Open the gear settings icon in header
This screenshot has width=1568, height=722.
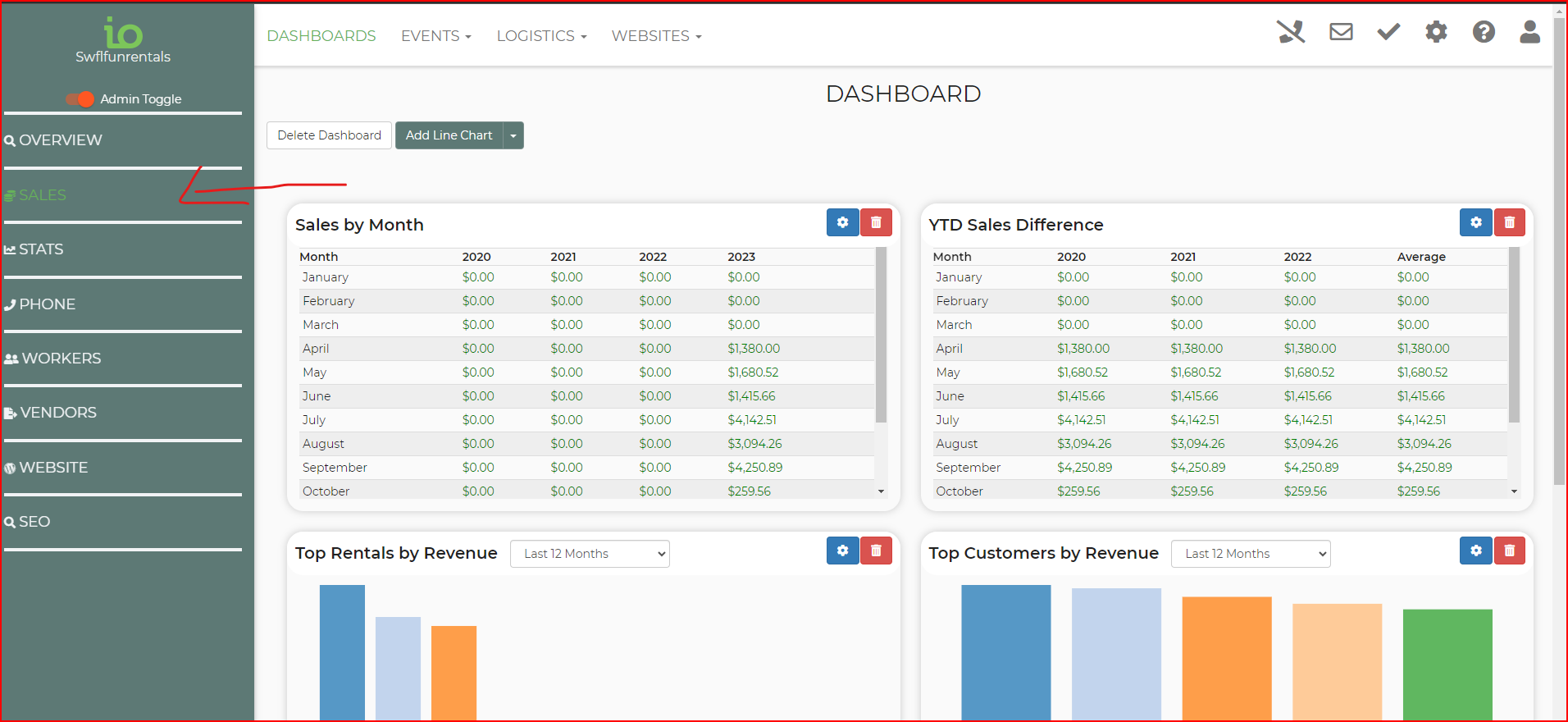point(1436,32)
